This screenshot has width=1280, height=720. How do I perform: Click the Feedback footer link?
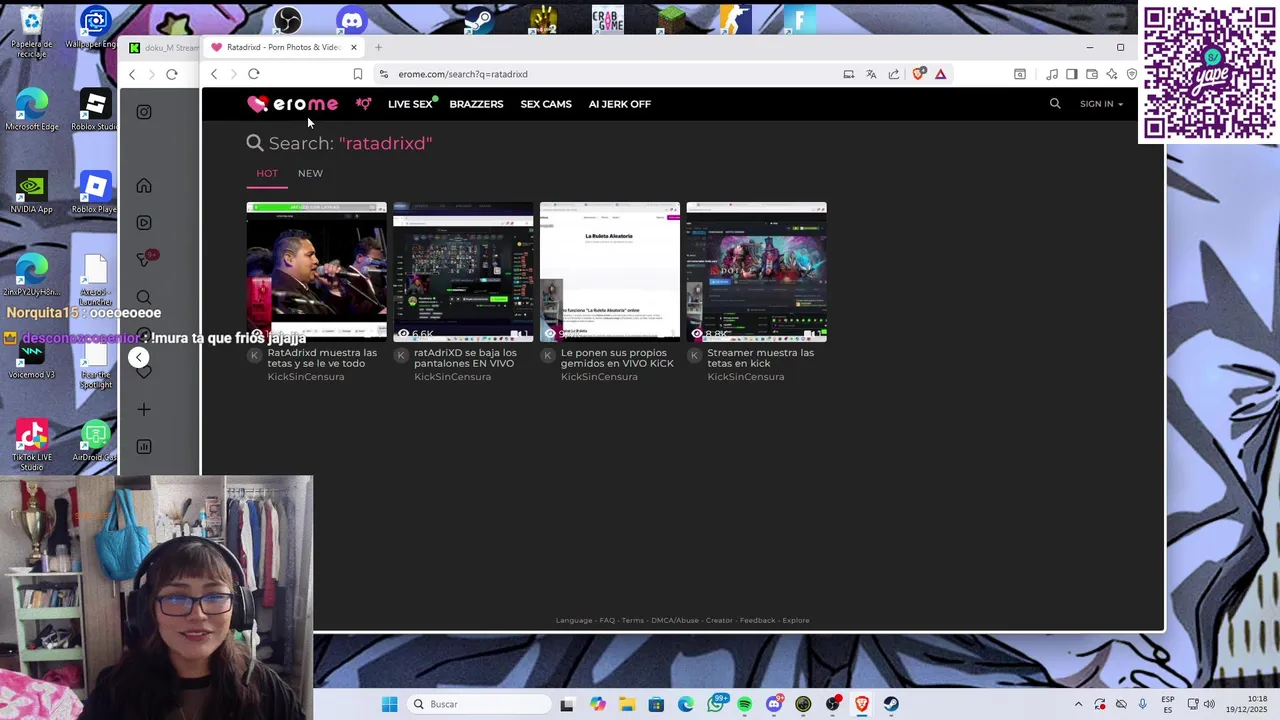point(757,620)
